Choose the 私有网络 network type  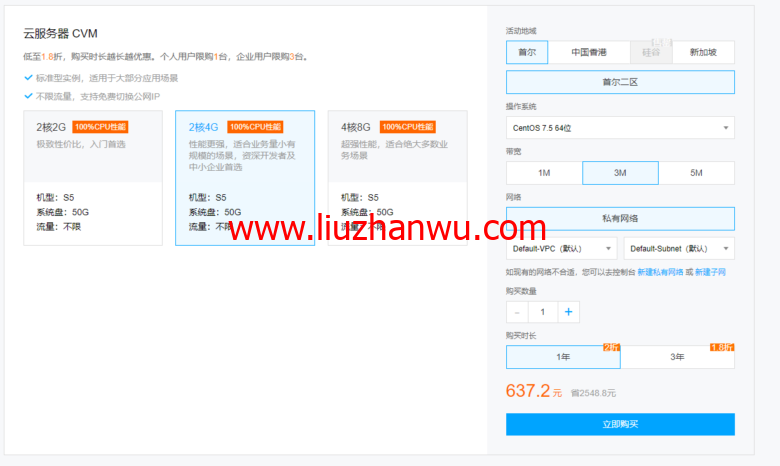(x=620, y=218)
